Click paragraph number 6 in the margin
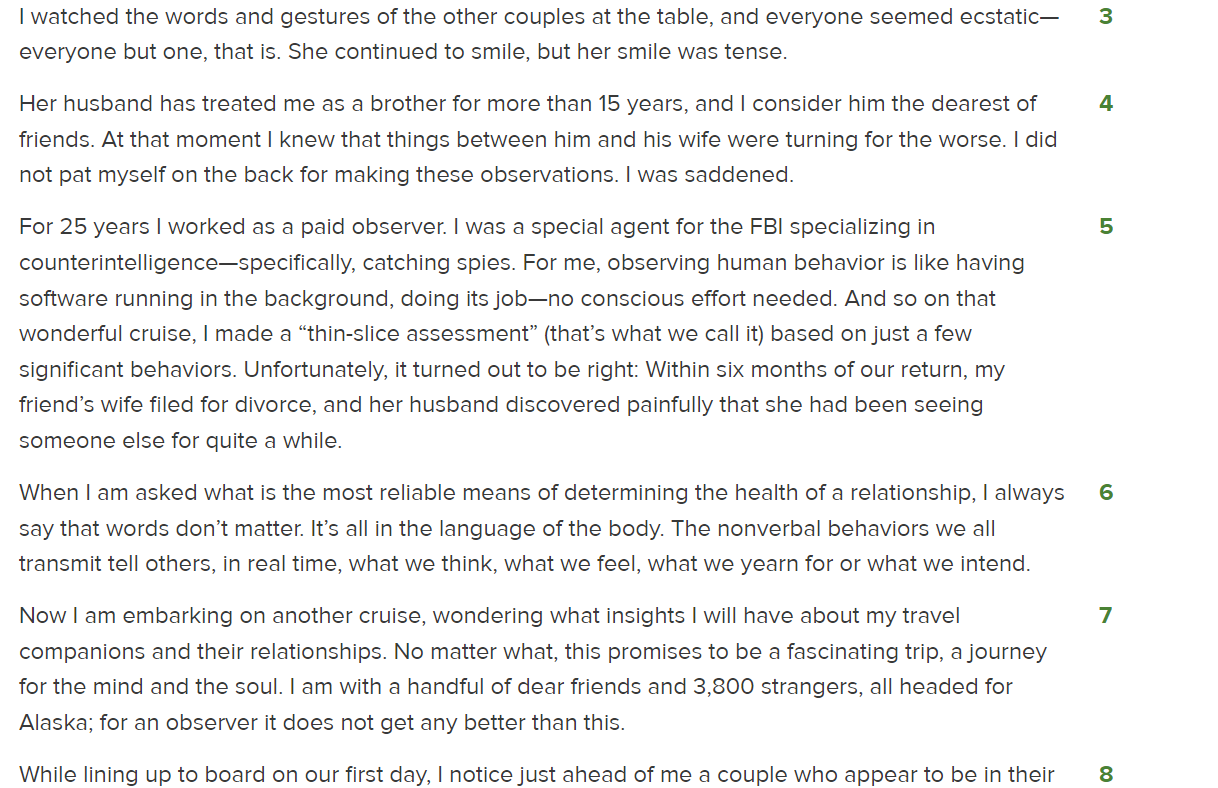This screenshot has height=788, width=1218. pyautogui.click(x=1105, y=493)
